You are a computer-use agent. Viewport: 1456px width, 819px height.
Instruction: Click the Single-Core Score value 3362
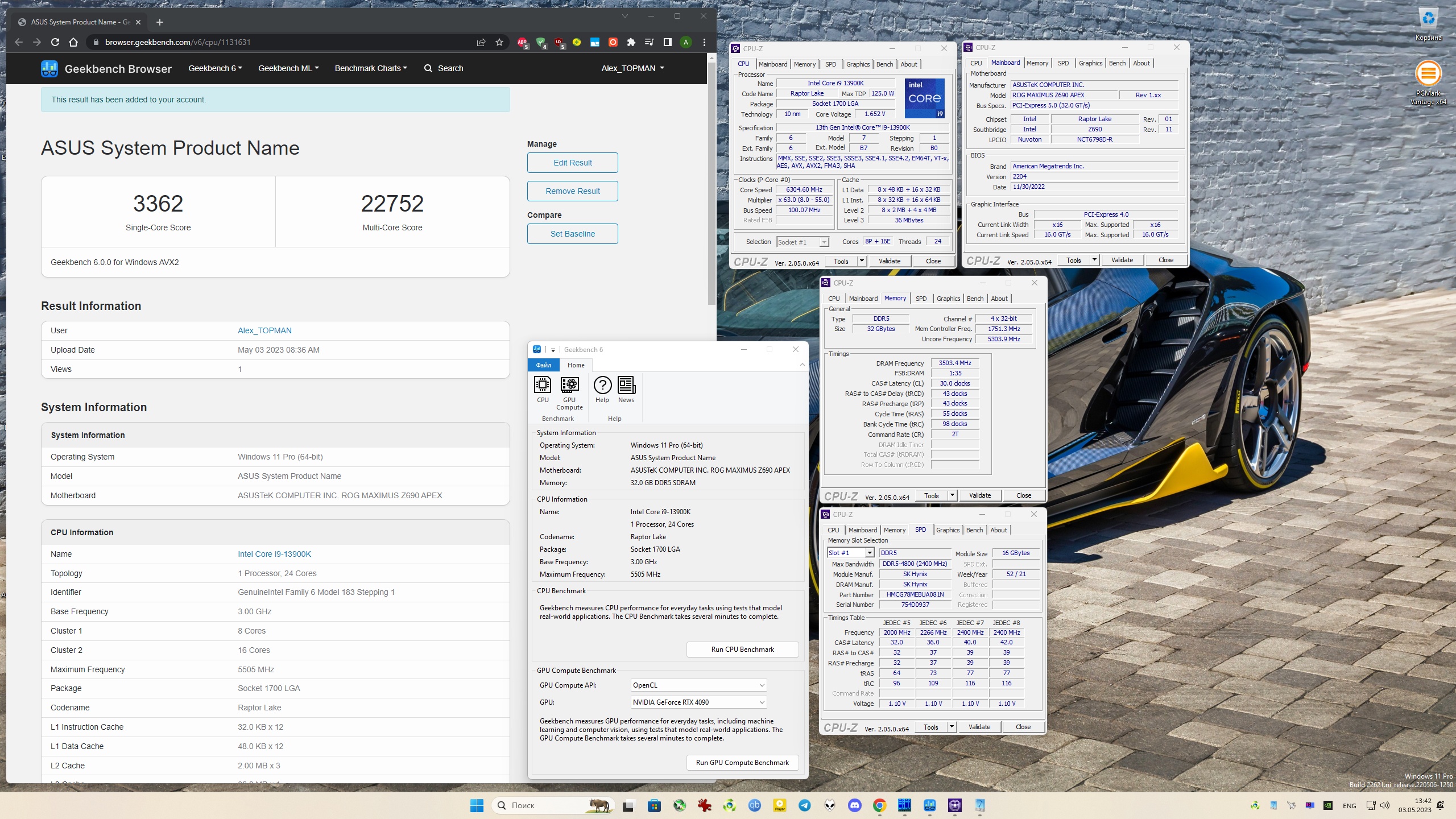point(158,204)
